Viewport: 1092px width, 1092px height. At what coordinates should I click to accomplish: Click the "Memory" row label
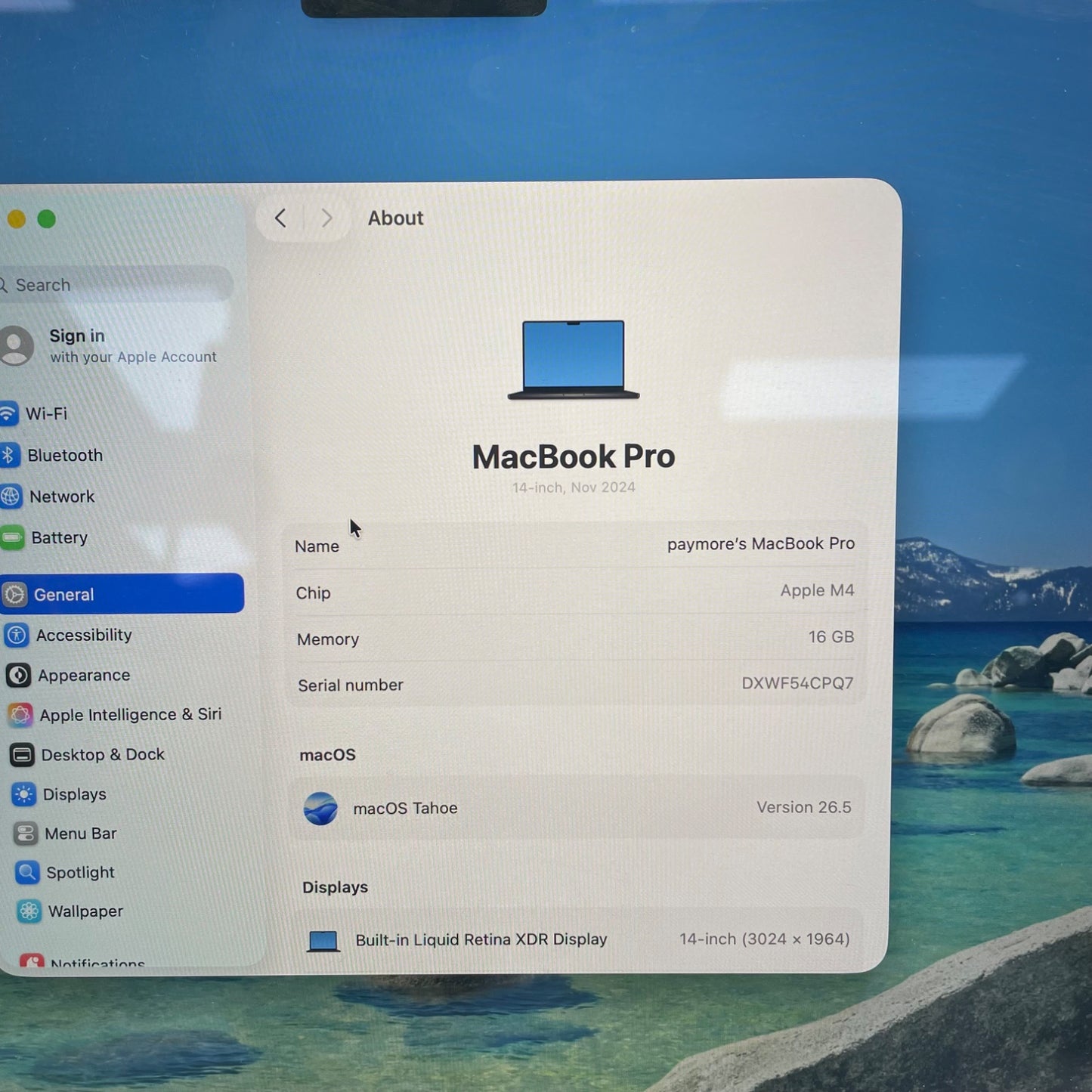(328, 639)
